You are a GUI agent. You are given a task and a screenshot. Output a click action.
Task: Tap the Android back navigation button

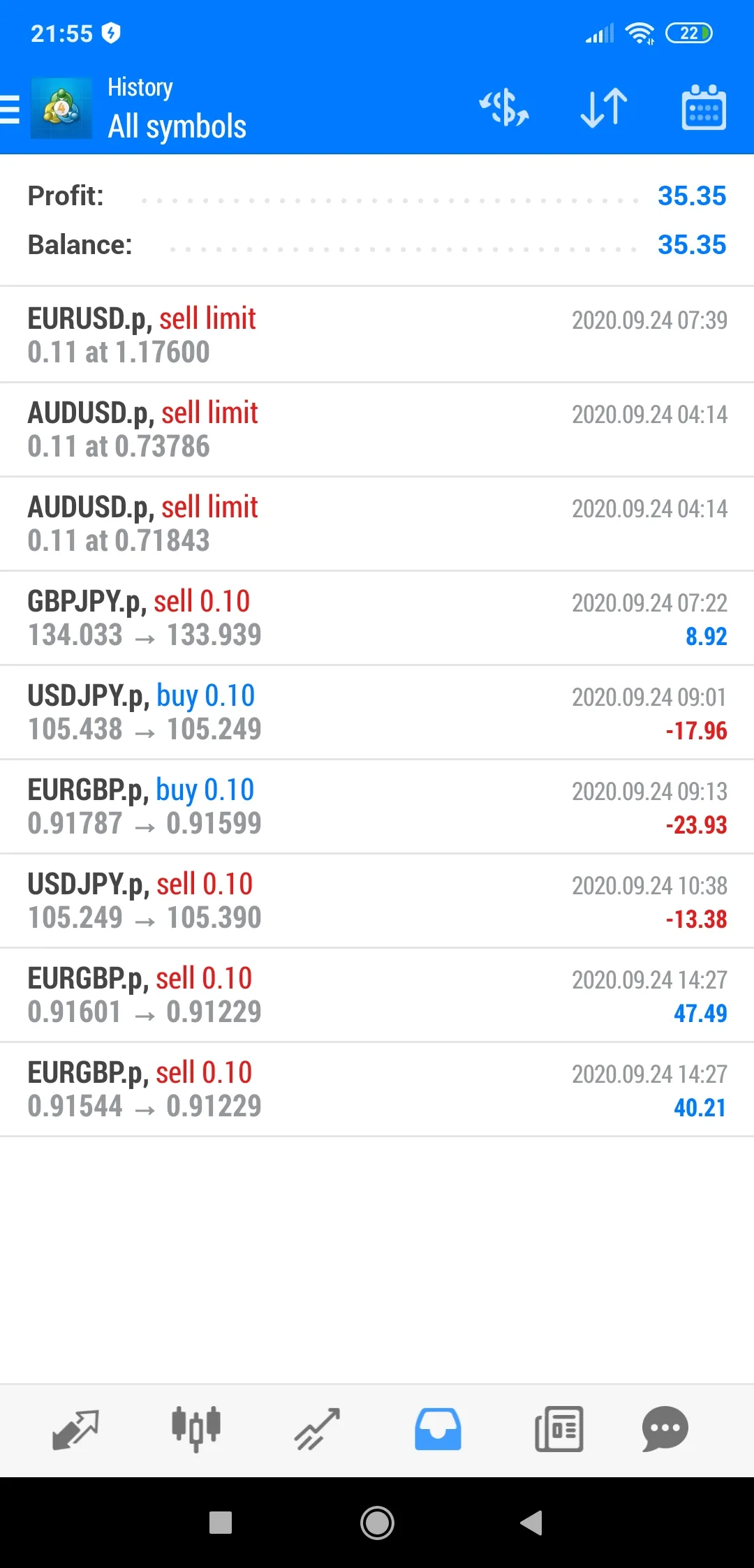coord(531,1523)
